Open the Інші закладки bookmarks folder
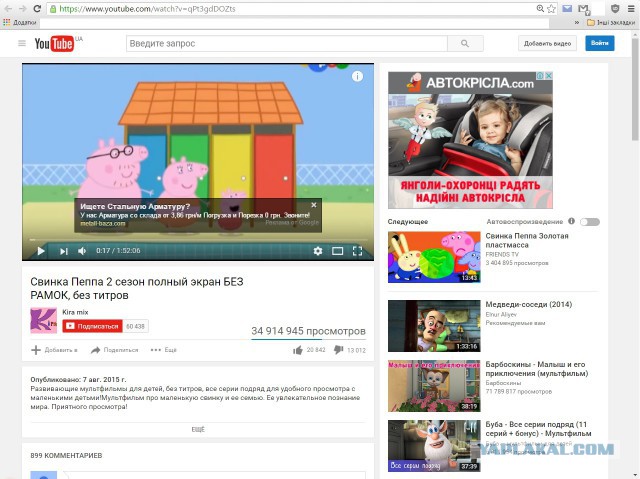This screenshot has width=640, height=479. pyautogui.click(x=611, y=22)
